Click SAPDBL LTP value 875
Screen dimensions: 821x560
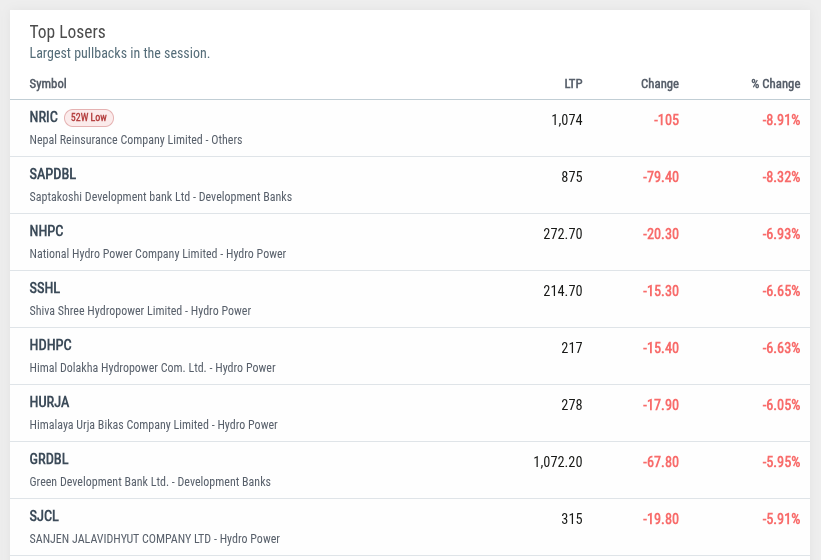point(572,177)
